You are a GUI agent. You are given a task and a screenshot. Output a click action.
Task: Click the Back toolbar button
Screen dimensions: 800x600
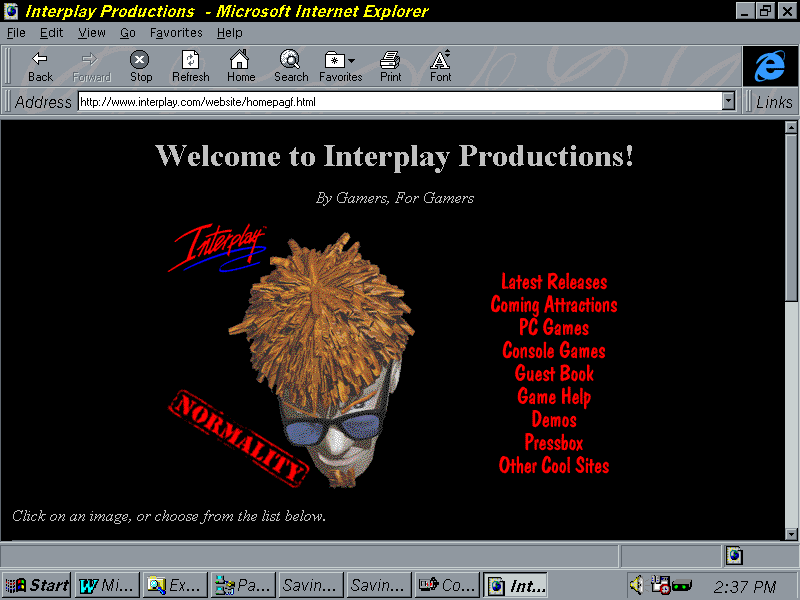[x=40, y=66]
